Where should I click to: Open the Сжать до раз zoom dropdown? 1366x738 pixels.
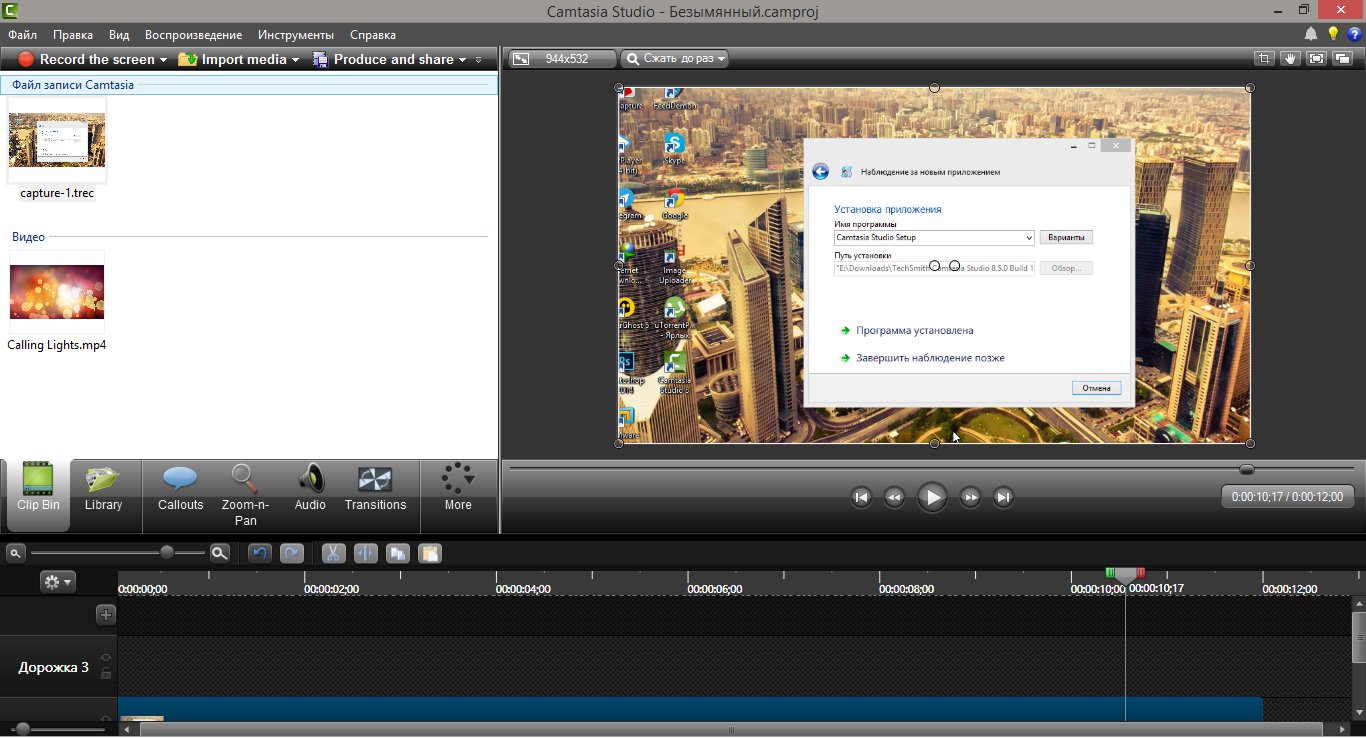tap(674, 59)
